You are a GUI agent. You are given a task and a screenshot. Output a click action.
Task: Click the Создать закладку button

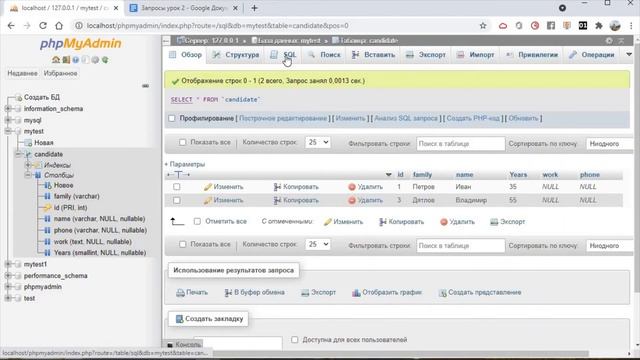pos(209,319)
